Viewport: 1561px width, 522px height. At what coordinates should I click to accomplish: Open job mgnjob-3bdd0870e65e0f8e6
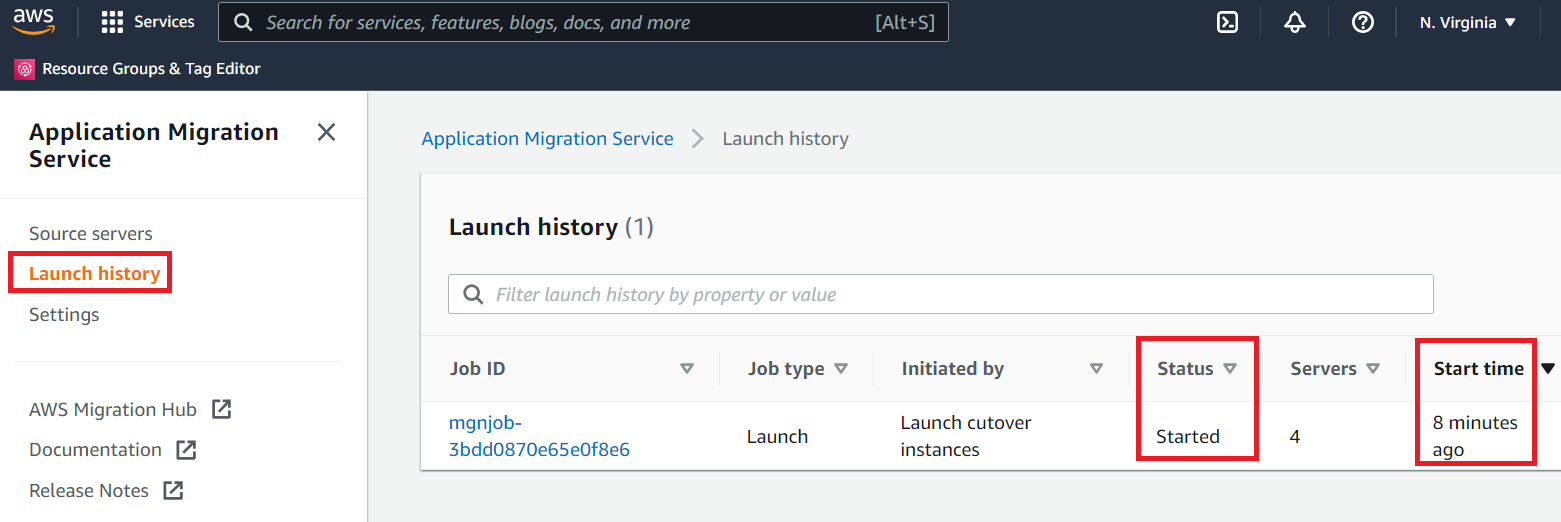click(x=539, y=436)
